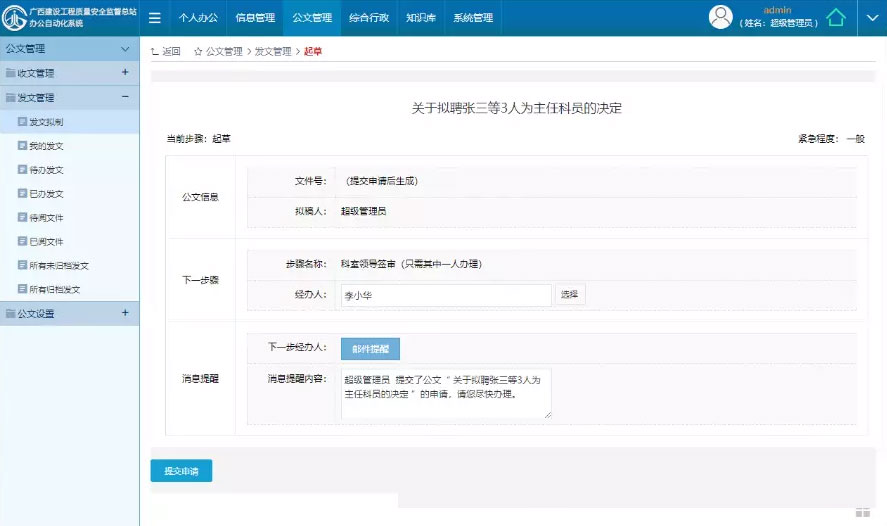This screenshot has width=887, height=526.
Task: Open the top-right header dropdown chevron
Action: tap(870, 18)
